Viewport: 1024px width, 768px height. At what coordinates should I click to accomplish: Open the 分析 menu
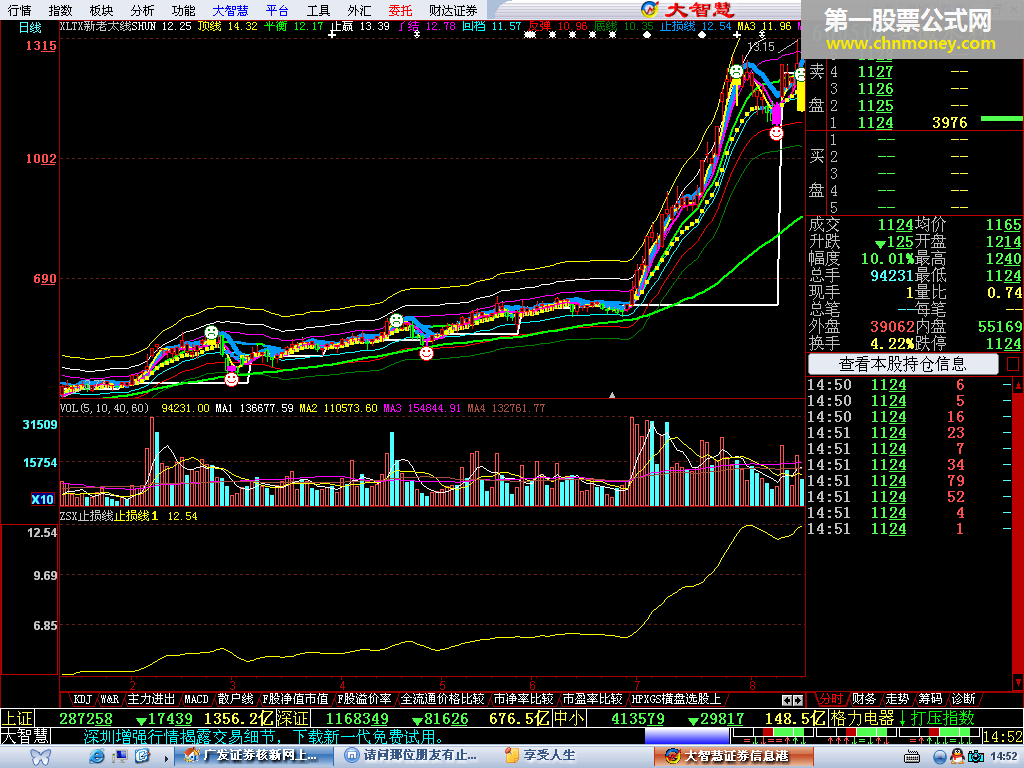pos(142,10)
